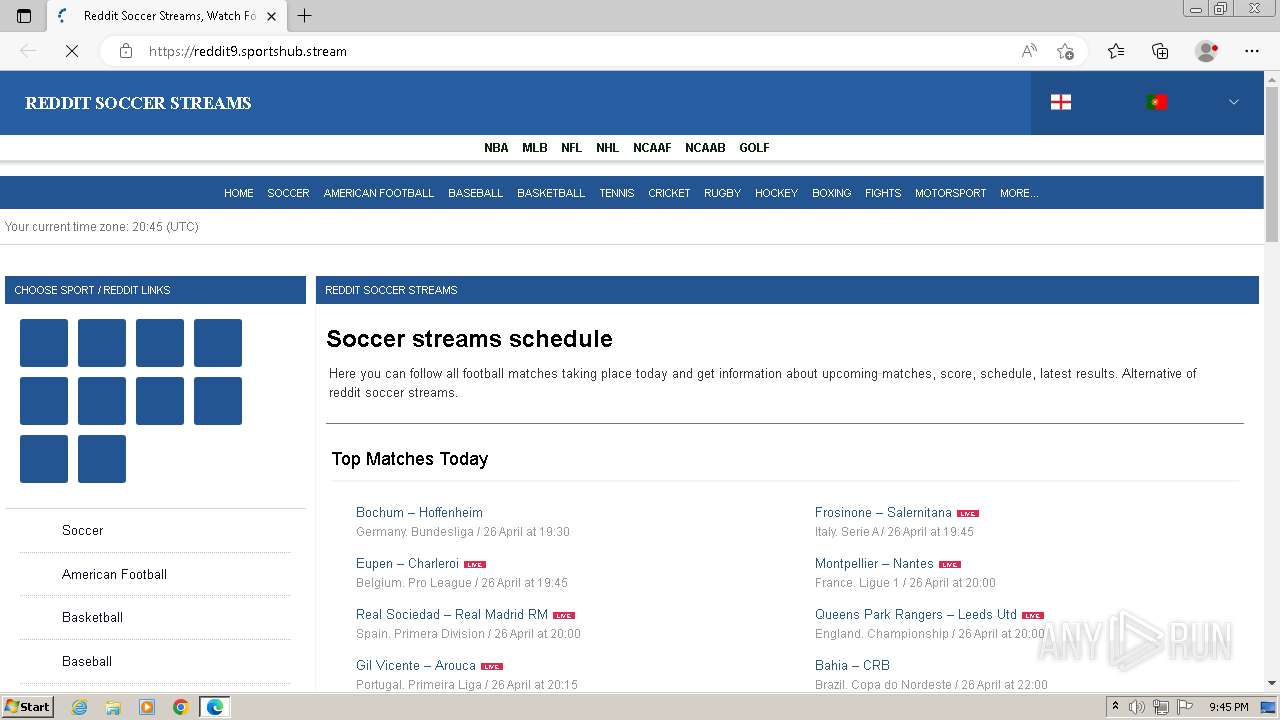Click the England flag language icon
Viewport: 1280px width, 720px height.
coord(1061,102)
